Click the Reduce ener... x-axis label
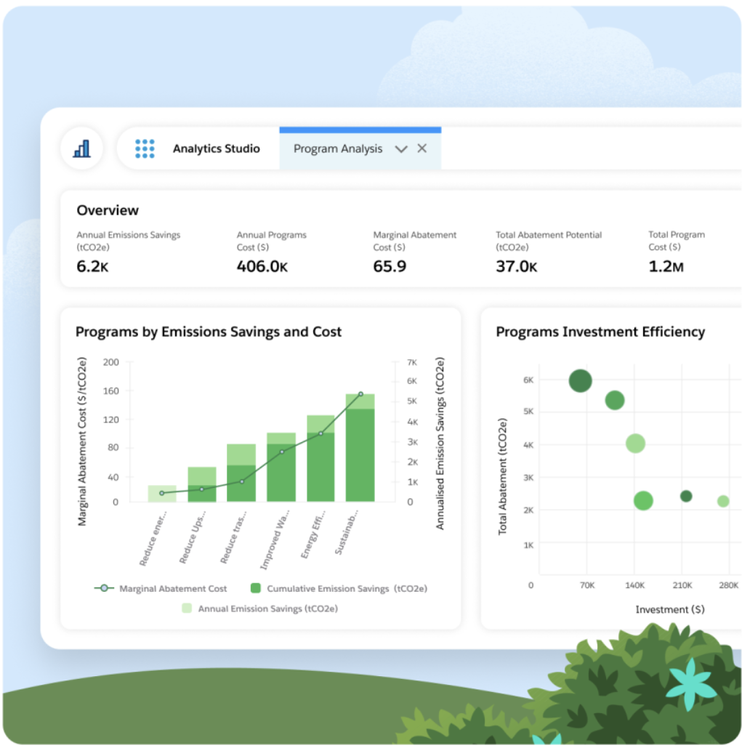The image size is (750, 749). tap(153, 538)
